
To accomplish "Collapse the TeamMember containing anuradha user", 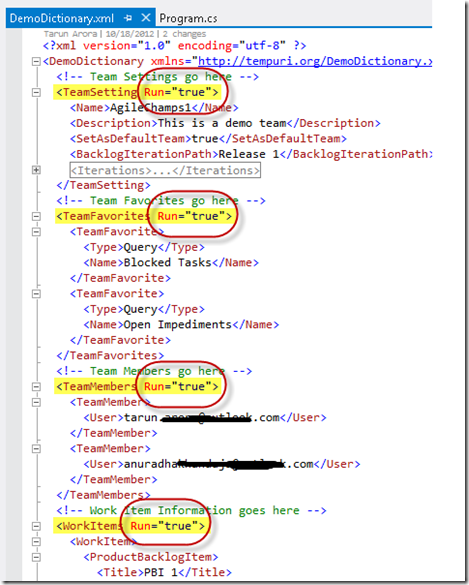I will pyautogui.click(x=36, y=449).
